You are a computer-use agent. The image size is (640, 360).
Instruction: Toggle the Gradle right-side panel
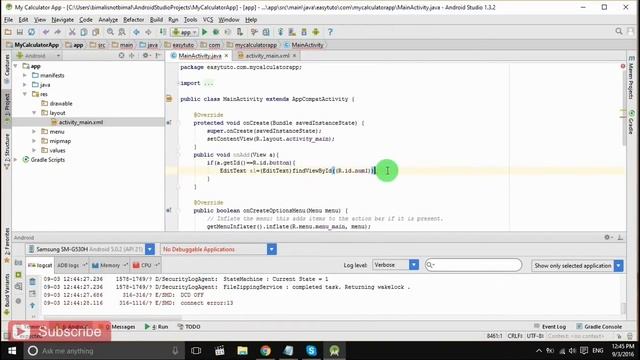coord(631,122)
